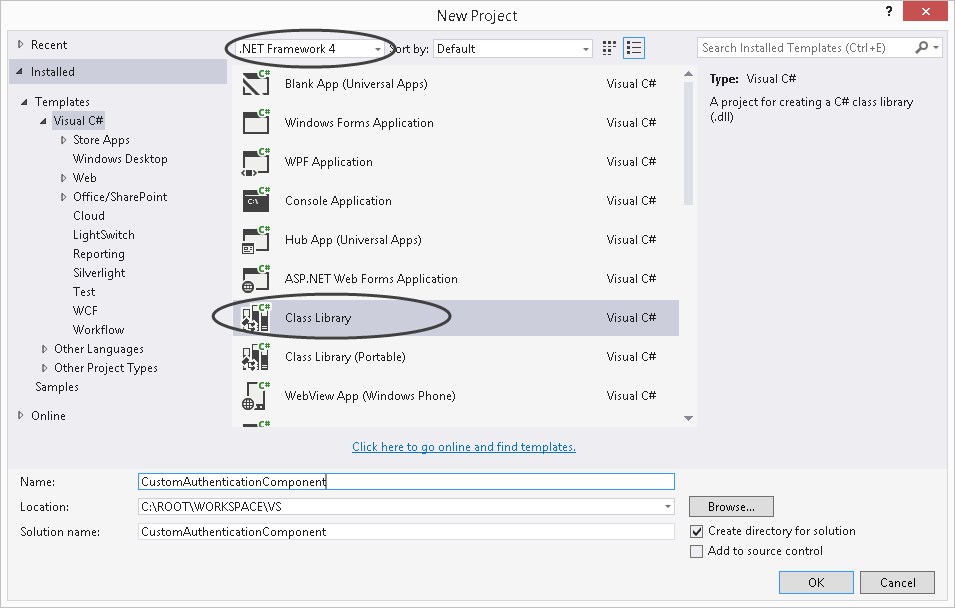Click the Class Library template icon

tap(256, 317)
